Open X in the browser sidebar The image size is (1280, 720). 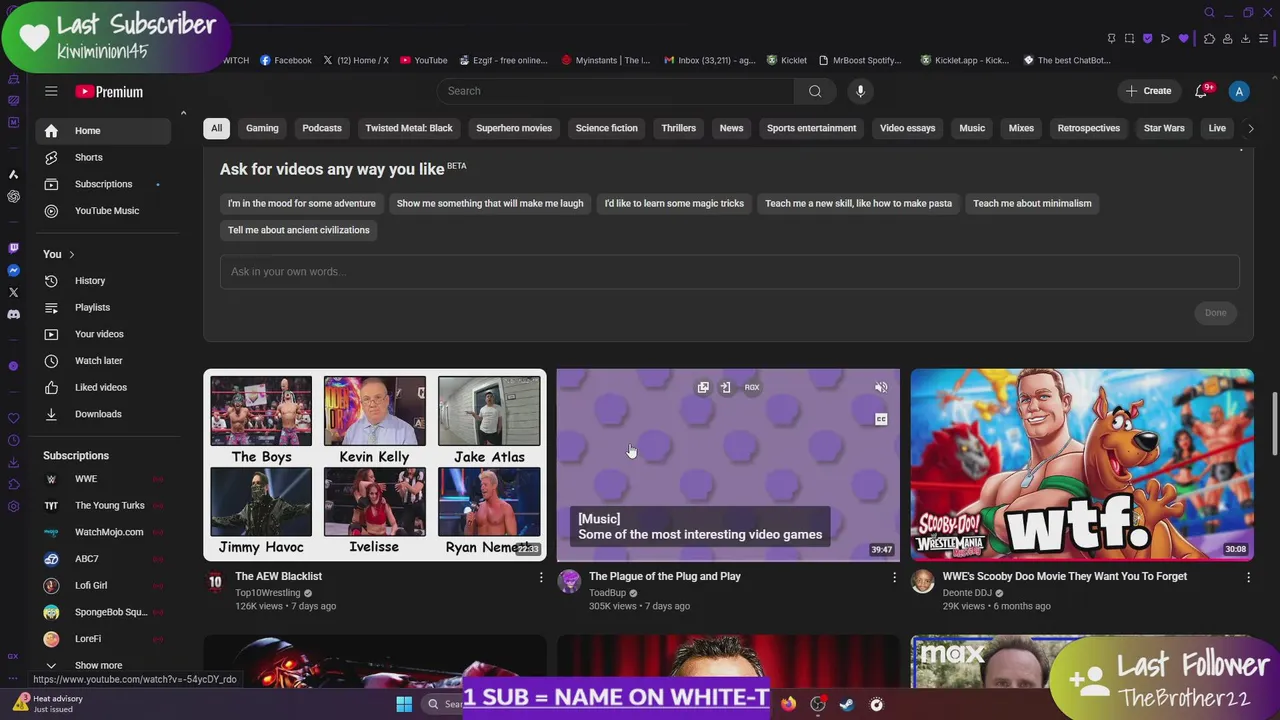coord(13,292)
